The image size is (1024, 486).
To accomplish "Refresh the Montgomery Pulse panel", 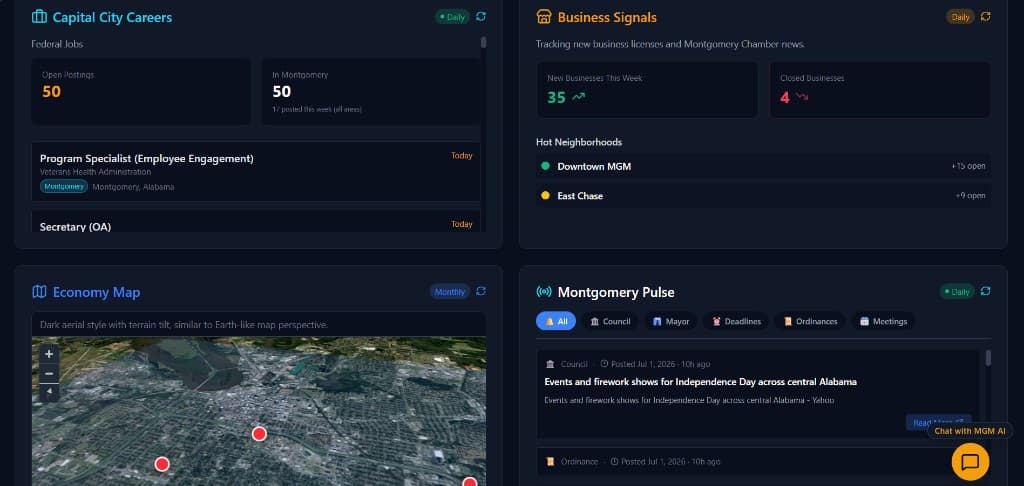I will tap(985, 291).
